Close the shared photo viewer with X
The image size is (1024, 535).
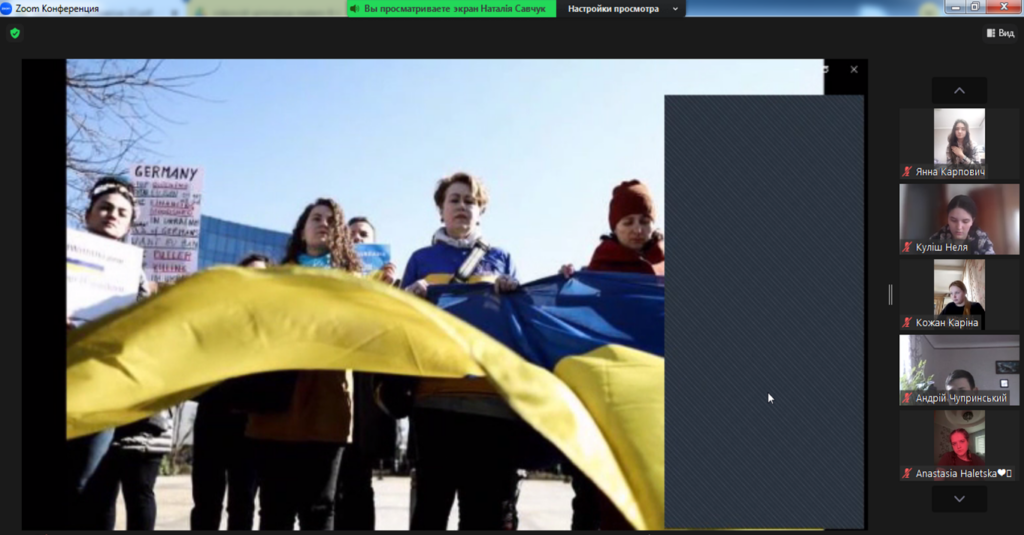[x=853, y=70]
